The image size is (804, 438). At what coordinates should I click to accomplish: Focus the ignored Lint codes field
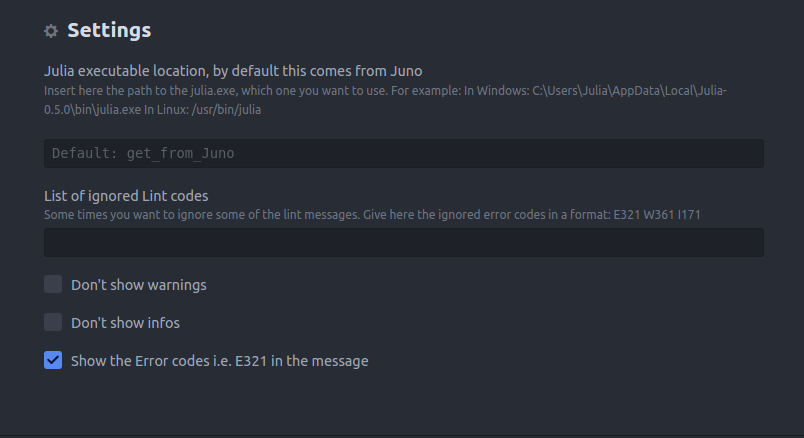point(403,242)
